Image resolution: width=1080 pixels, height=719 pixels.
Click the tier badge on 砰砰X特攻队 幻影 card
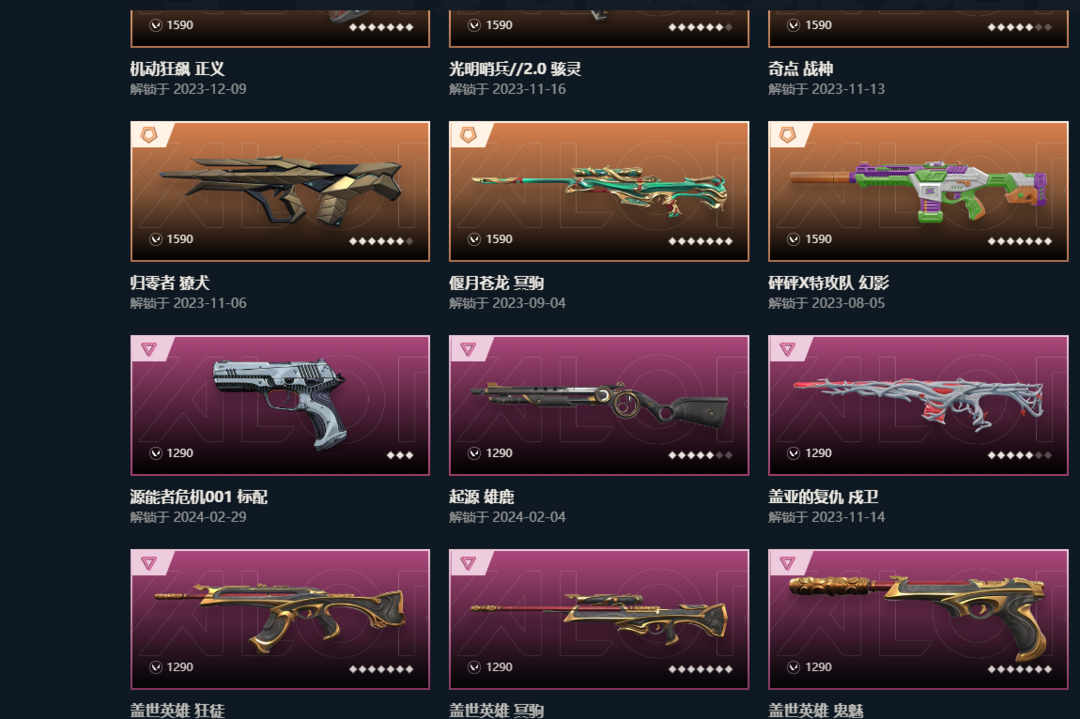787,134
